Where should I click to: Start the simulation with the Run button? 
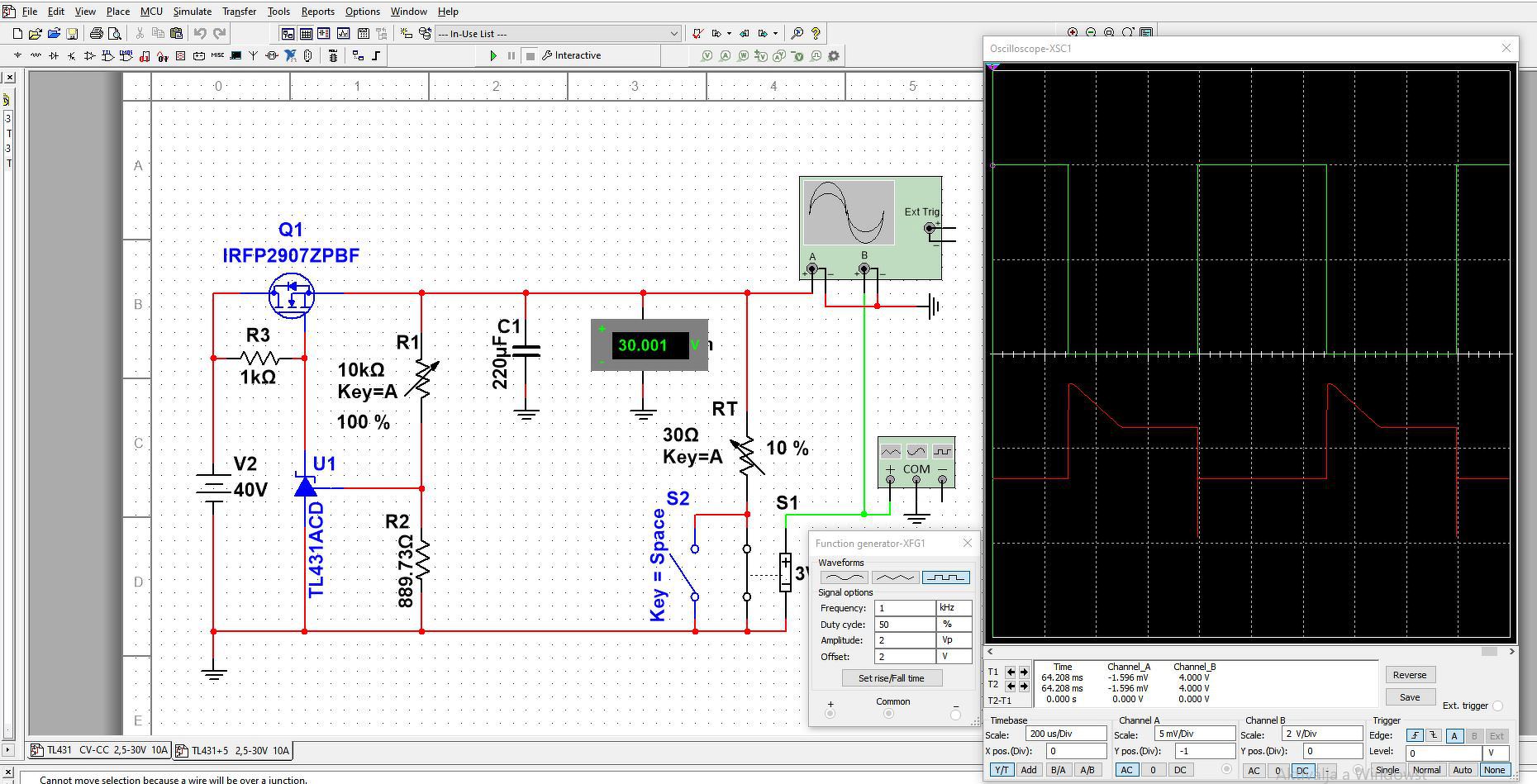click(493, 55)
